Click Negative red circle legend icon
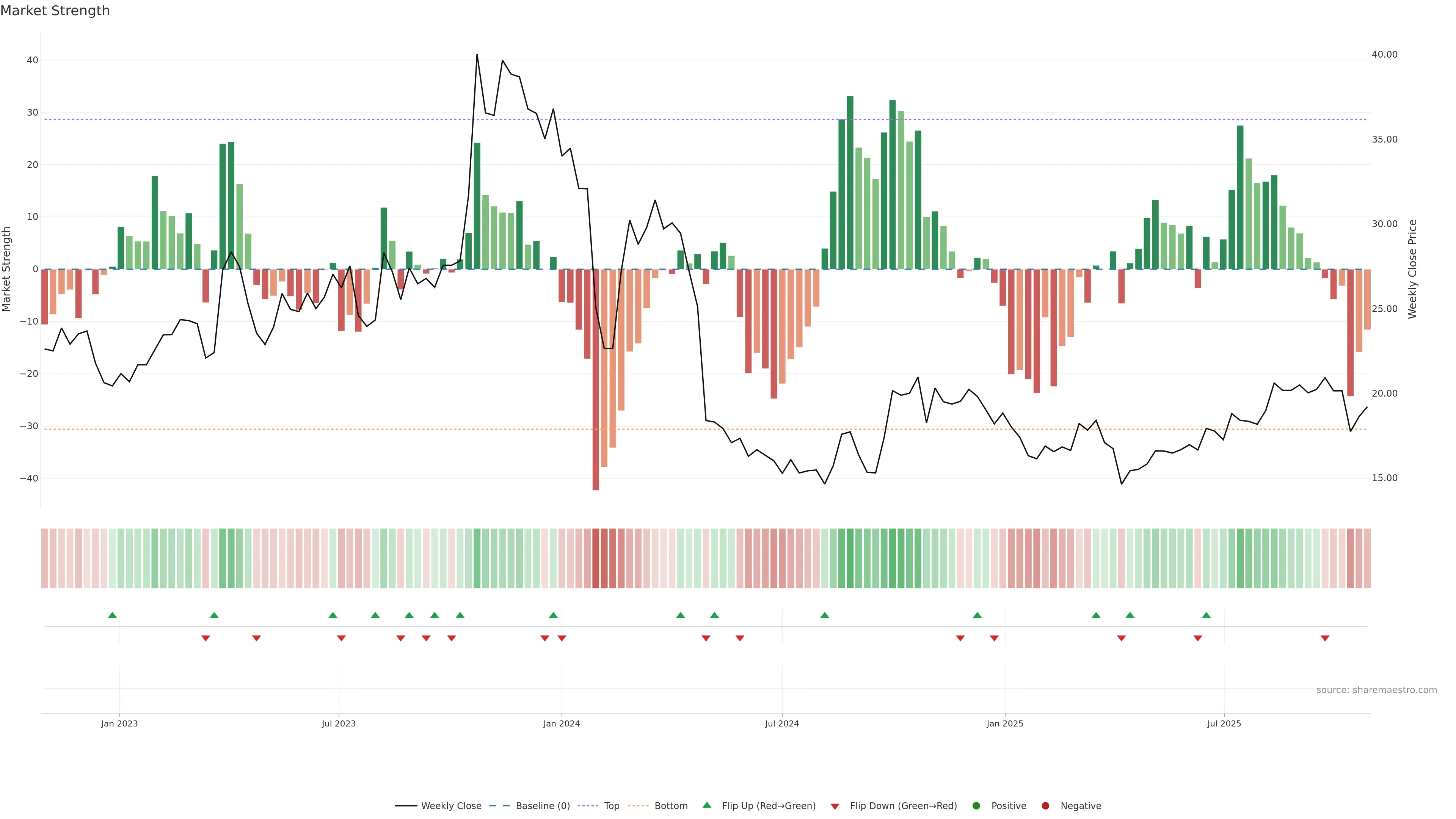Viewport: 1456px width, 819px height. 1045,806
